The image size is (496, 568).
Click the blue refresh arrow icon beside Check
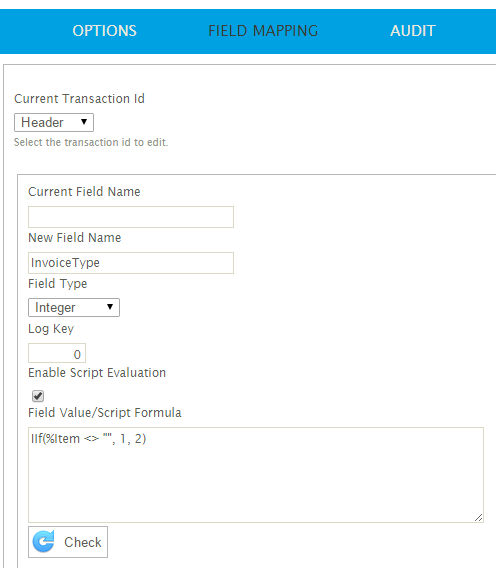pyautogui.click(x=43, y=542)
